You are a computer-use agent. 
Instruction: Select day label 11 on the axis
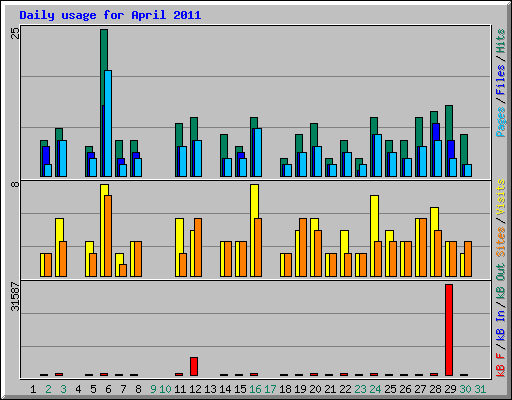coord(180,389)
